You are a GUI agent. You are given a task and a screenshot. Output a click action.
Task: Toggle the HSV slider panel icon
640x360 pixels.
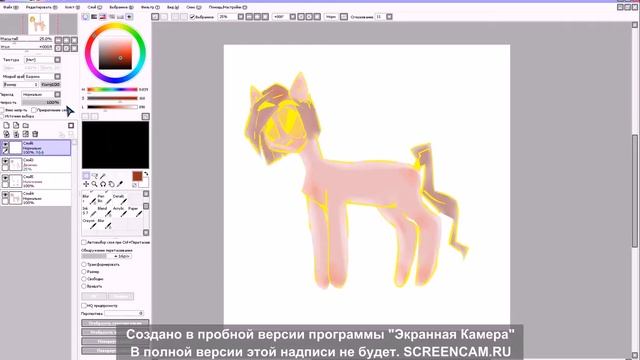click(103, 17)
